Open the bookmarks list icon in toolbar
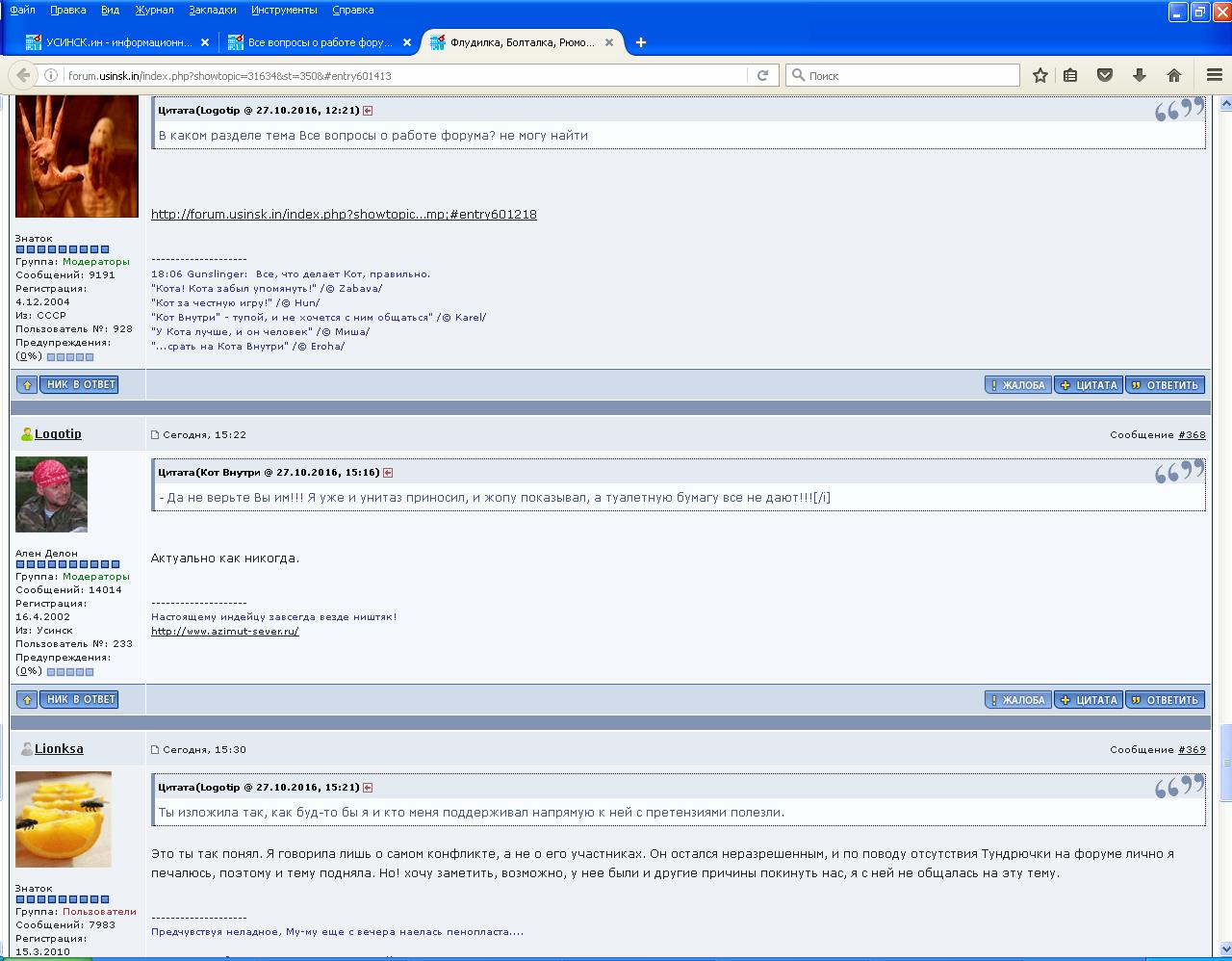This screenshot has height=961, width=1232. click(x=1070, y=75)
